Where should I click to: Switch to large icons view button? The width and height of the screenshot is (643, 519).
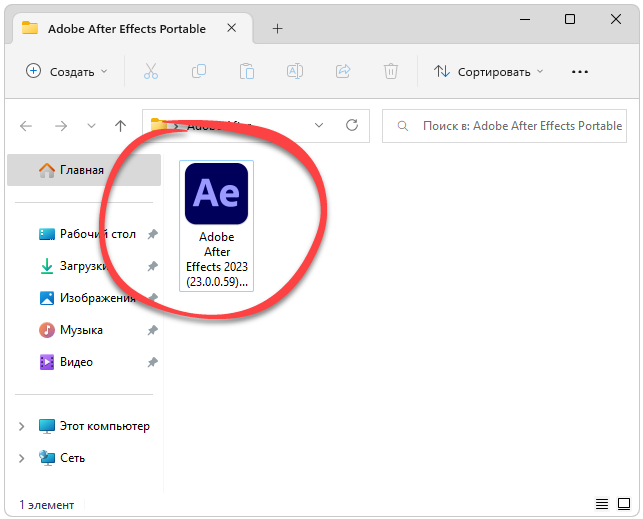point(624,504)
